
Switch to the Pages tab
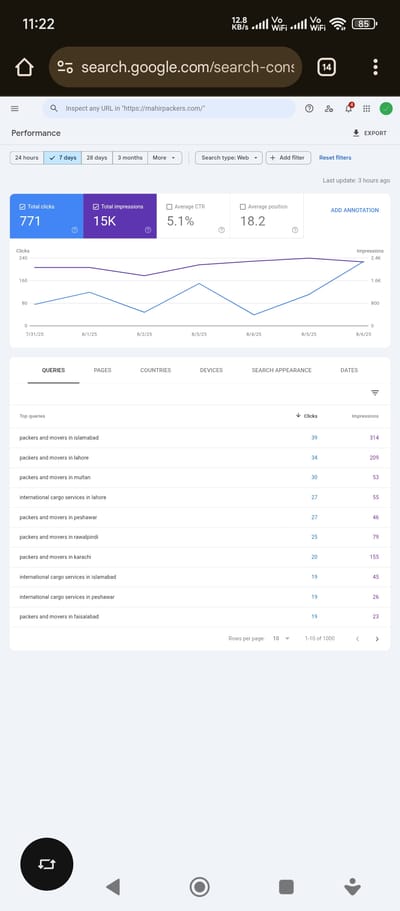click(102, 370)
